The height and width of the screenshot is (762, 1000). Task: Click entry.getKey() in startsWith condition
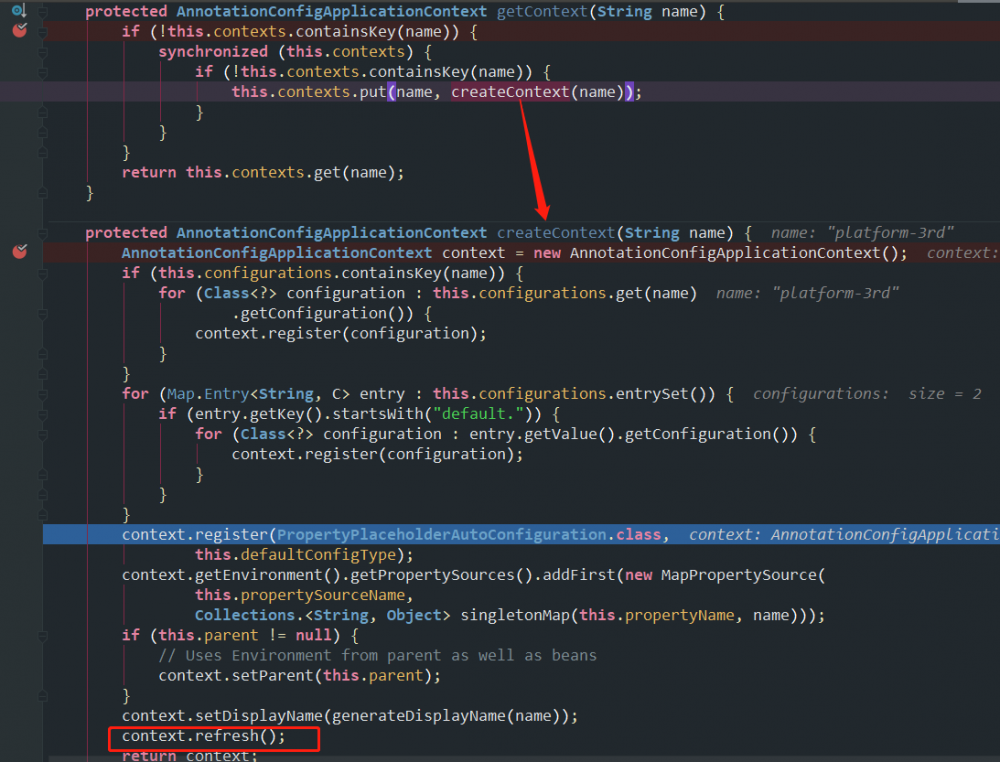tap(258, 414)
